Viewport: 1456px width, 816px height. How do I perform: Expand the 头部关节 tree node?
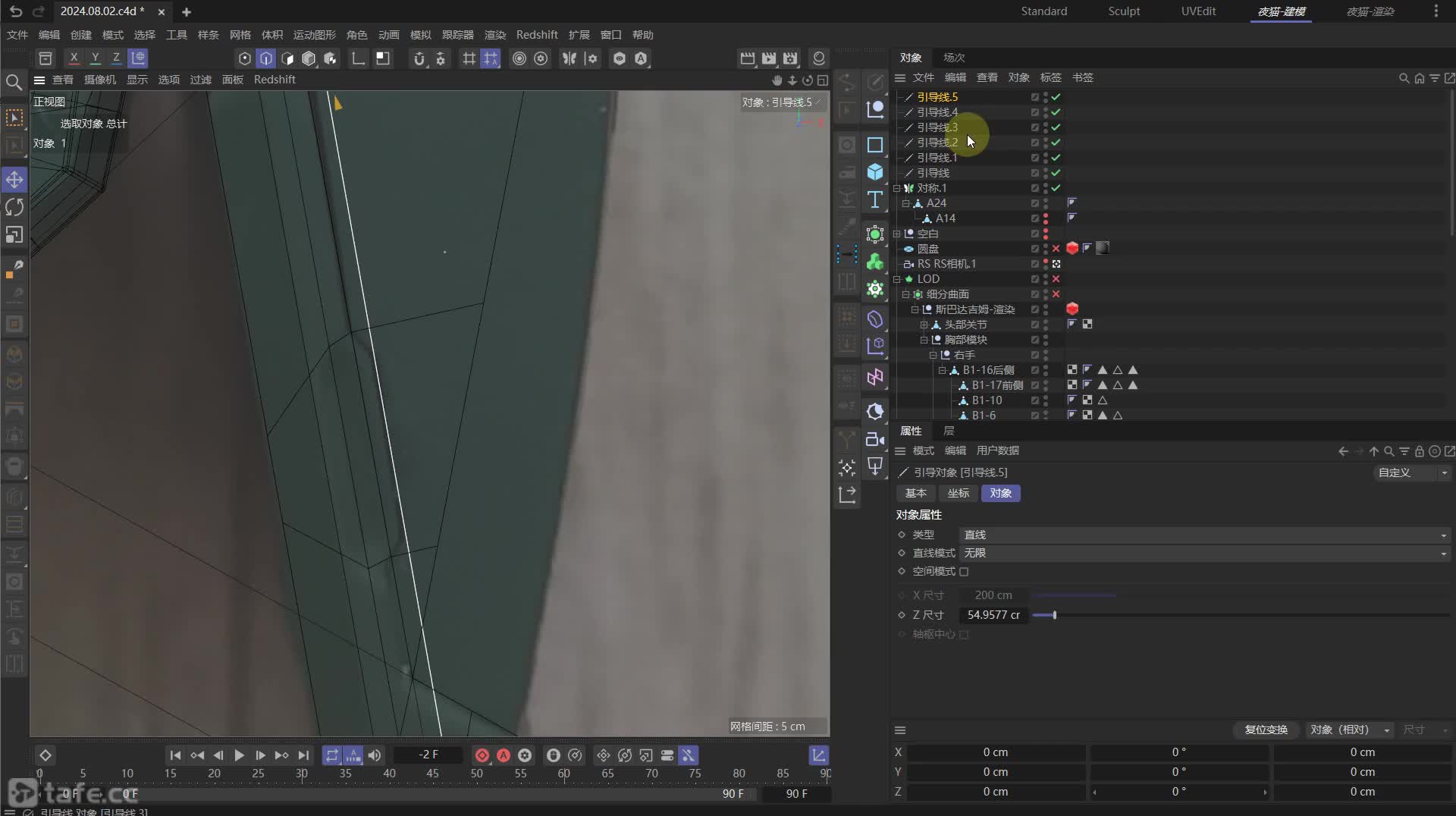pyautogui.click(x=924, y=325)
